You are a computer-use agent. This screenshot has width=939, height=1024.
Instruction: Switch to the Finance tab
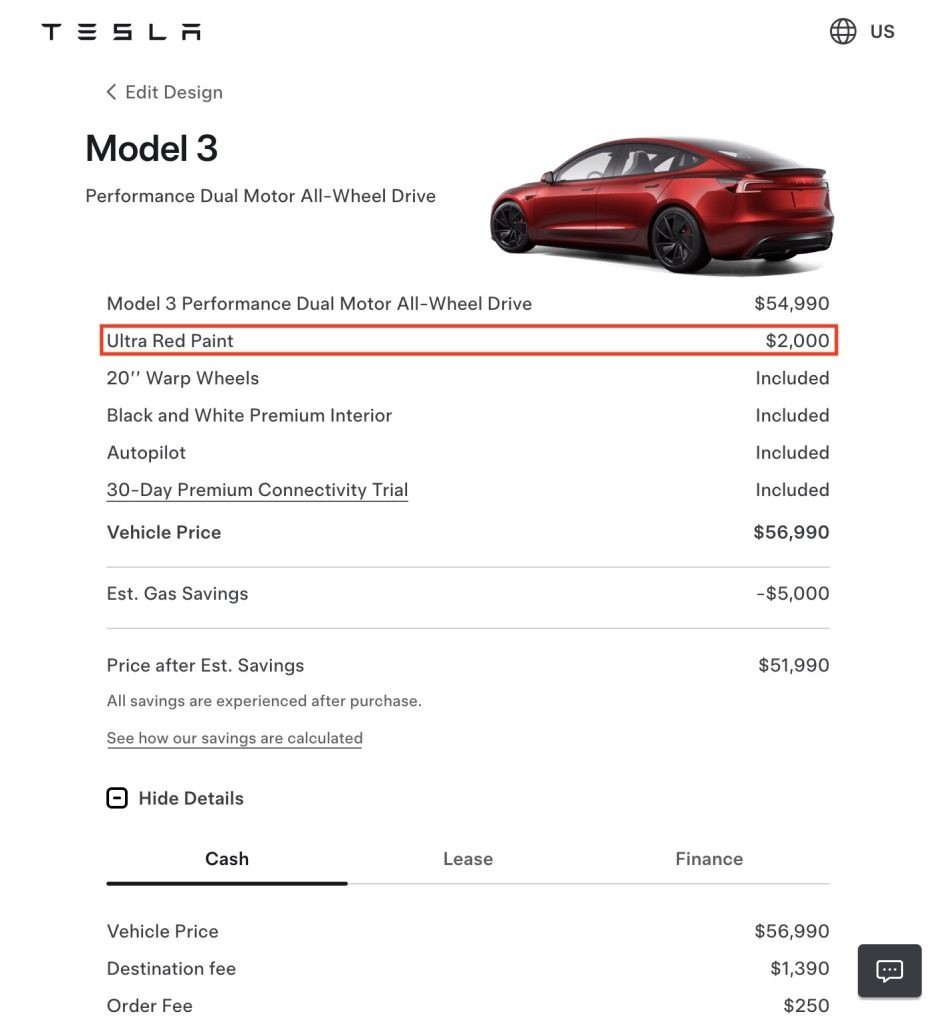(x=709, y=859)
